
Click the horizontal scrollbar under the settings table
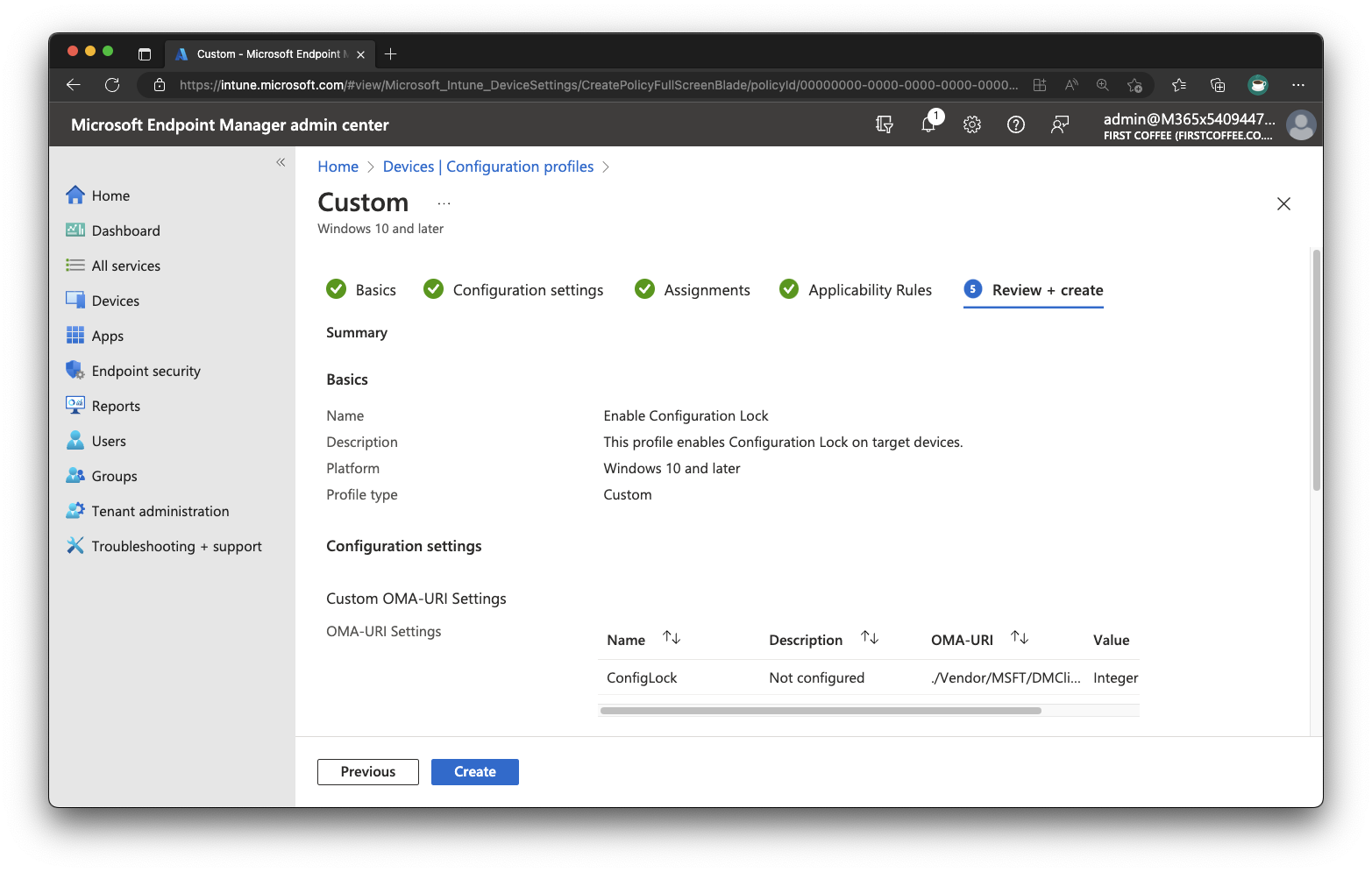pyautogui.click(x=820, y=710)
